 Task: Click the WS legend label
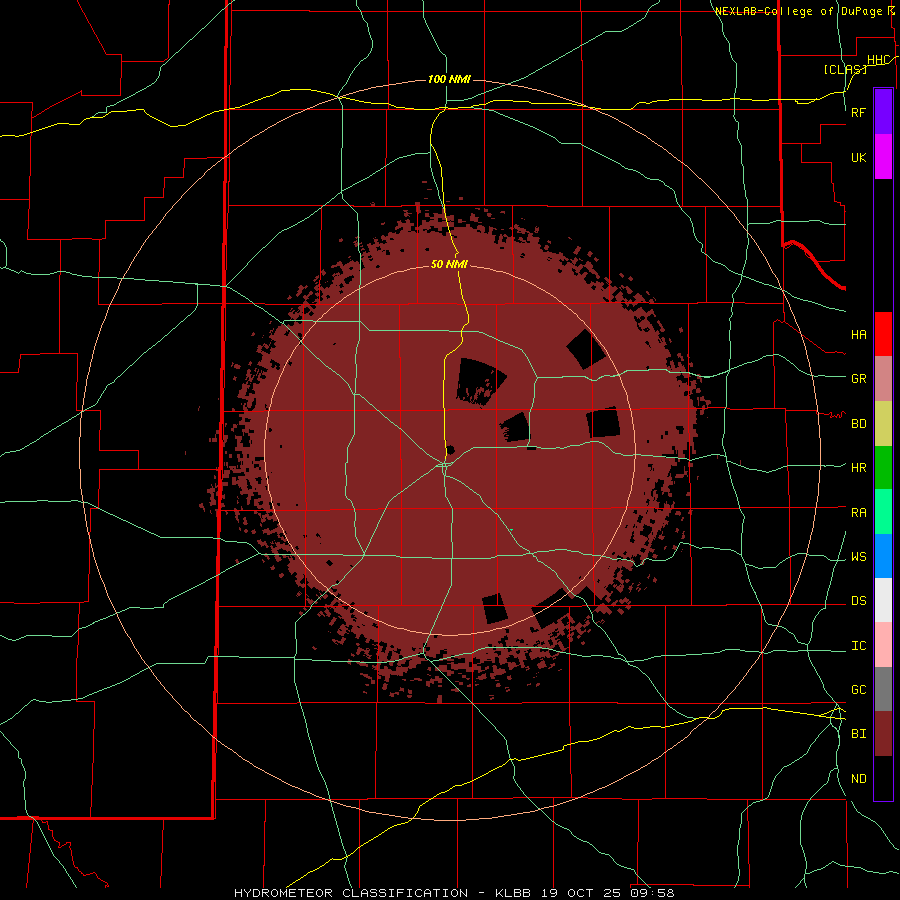(858, 556)
